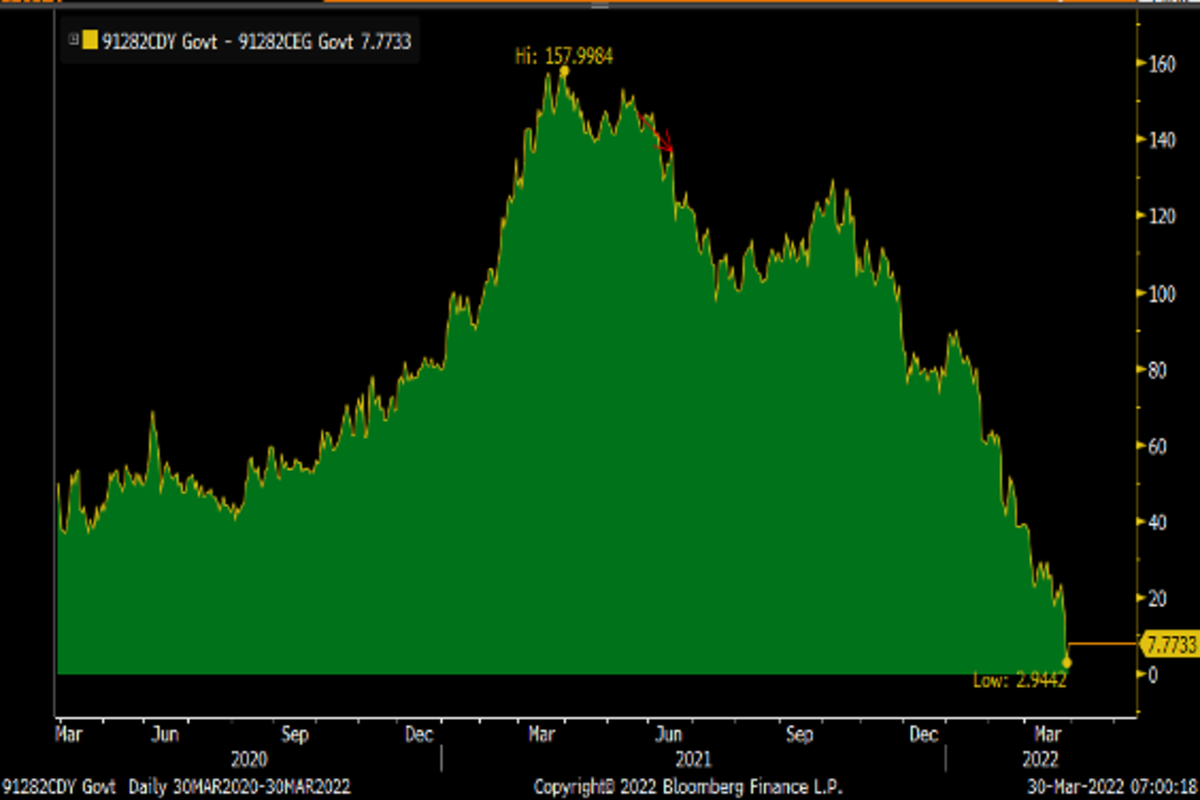
Task: Select the 91282CDY Govt - 91282CEG Govt legend label
Action: pos(255,41)
